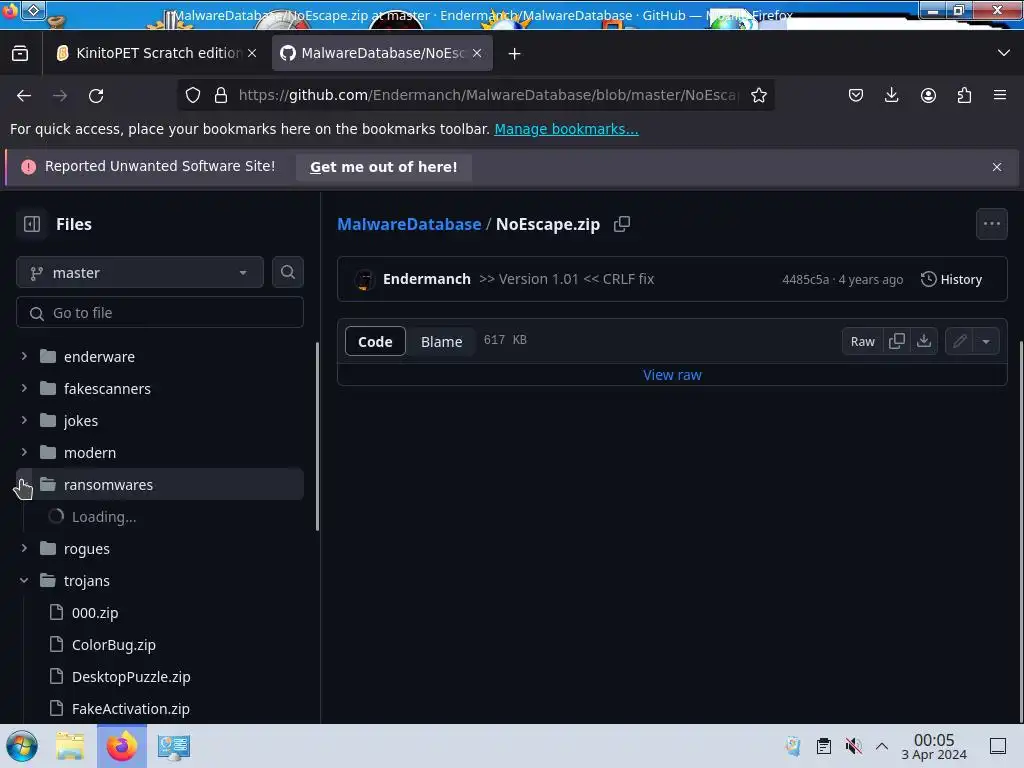Open the extensions puzzle icon
1024x768 pixels.
point(964,95)
